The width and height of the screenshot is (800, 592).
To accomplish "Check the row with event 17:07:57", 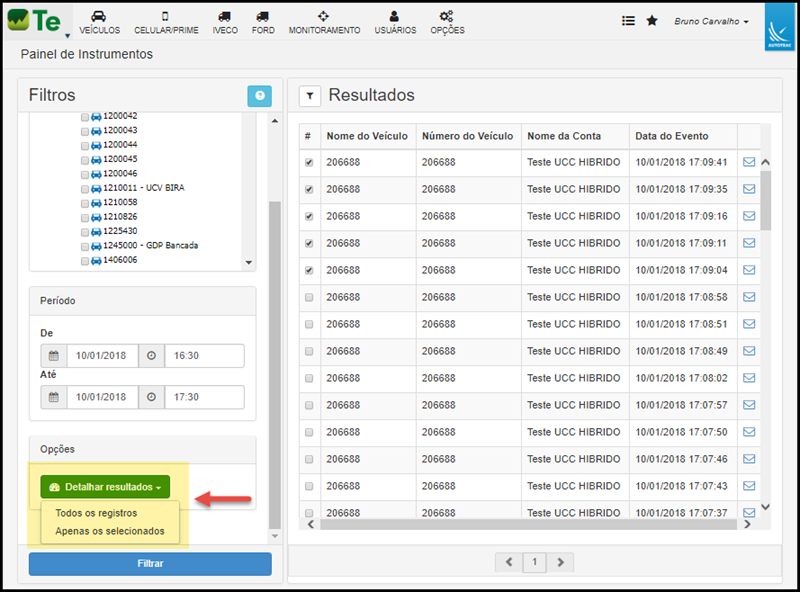I will coord(309,405).
